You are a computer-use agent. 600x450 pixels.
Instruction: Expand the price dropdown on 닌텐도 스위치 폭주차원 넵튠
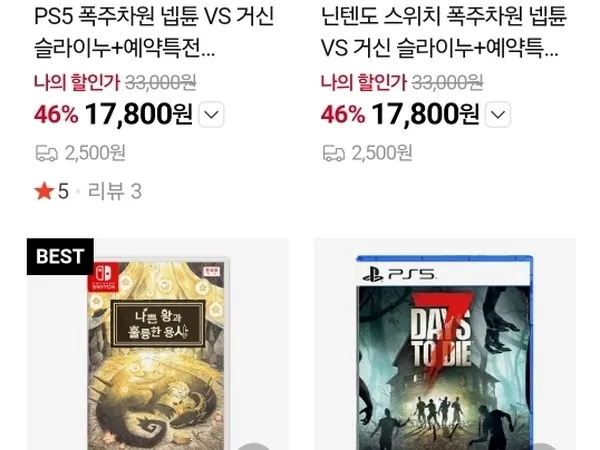498,114
